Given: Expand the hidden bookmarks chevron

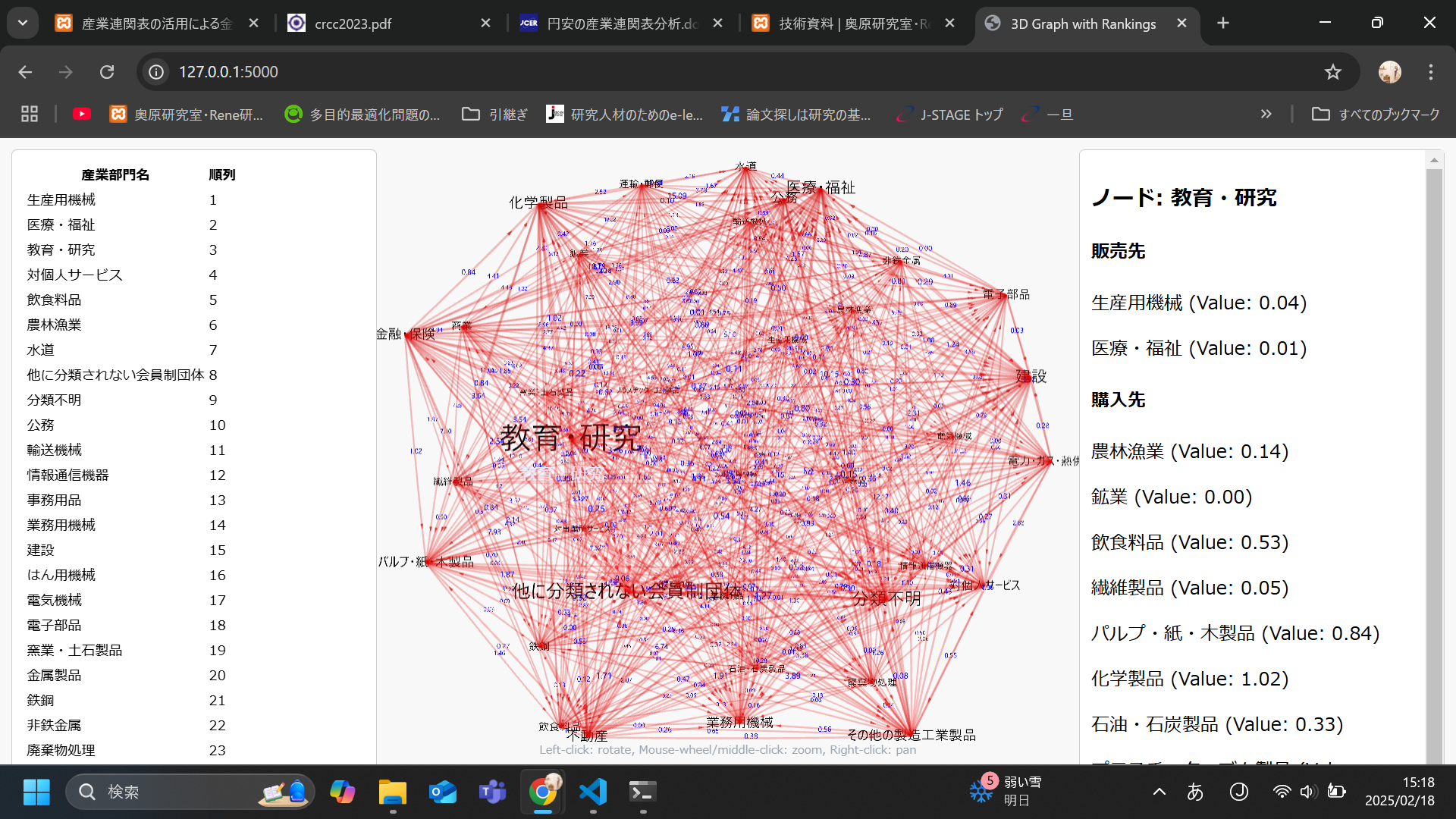Looking at the screenshot, I should (x=1266, y=114).
